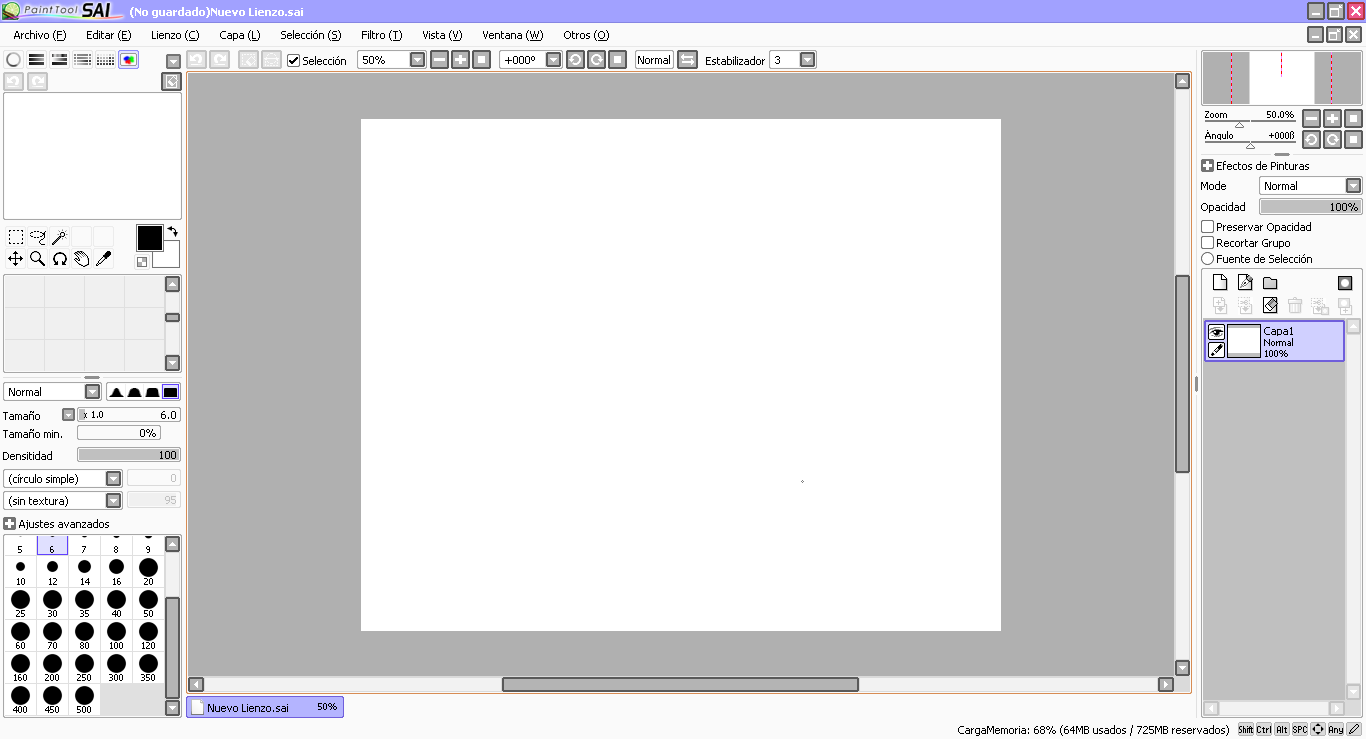
Task: Click the navigator preview thumbnail
Action: pyautogui.click(x=1282, y=78)
